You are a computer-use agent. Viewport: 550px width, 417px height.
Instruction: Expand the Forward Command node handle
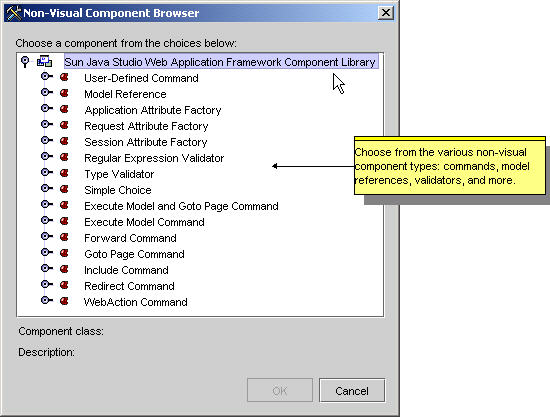tap(47, 236)
